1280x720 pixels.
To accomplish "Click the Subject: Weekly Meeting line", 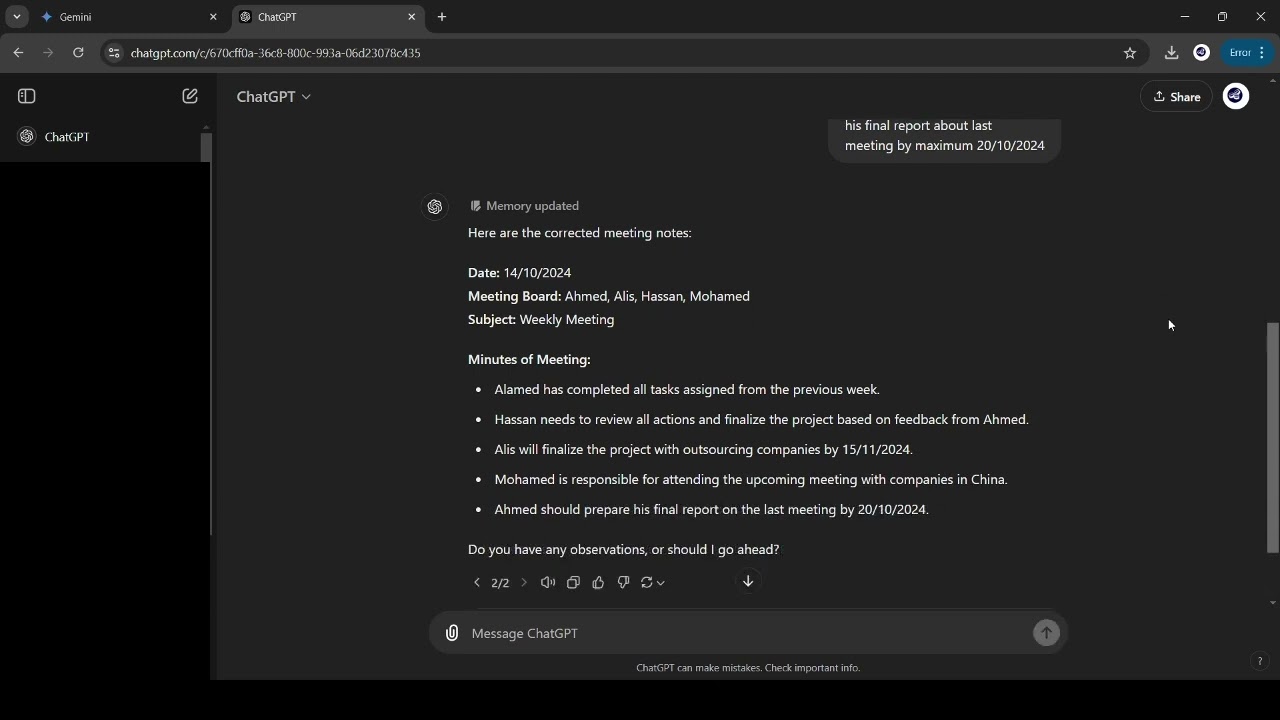I will (x=541, y=320).
